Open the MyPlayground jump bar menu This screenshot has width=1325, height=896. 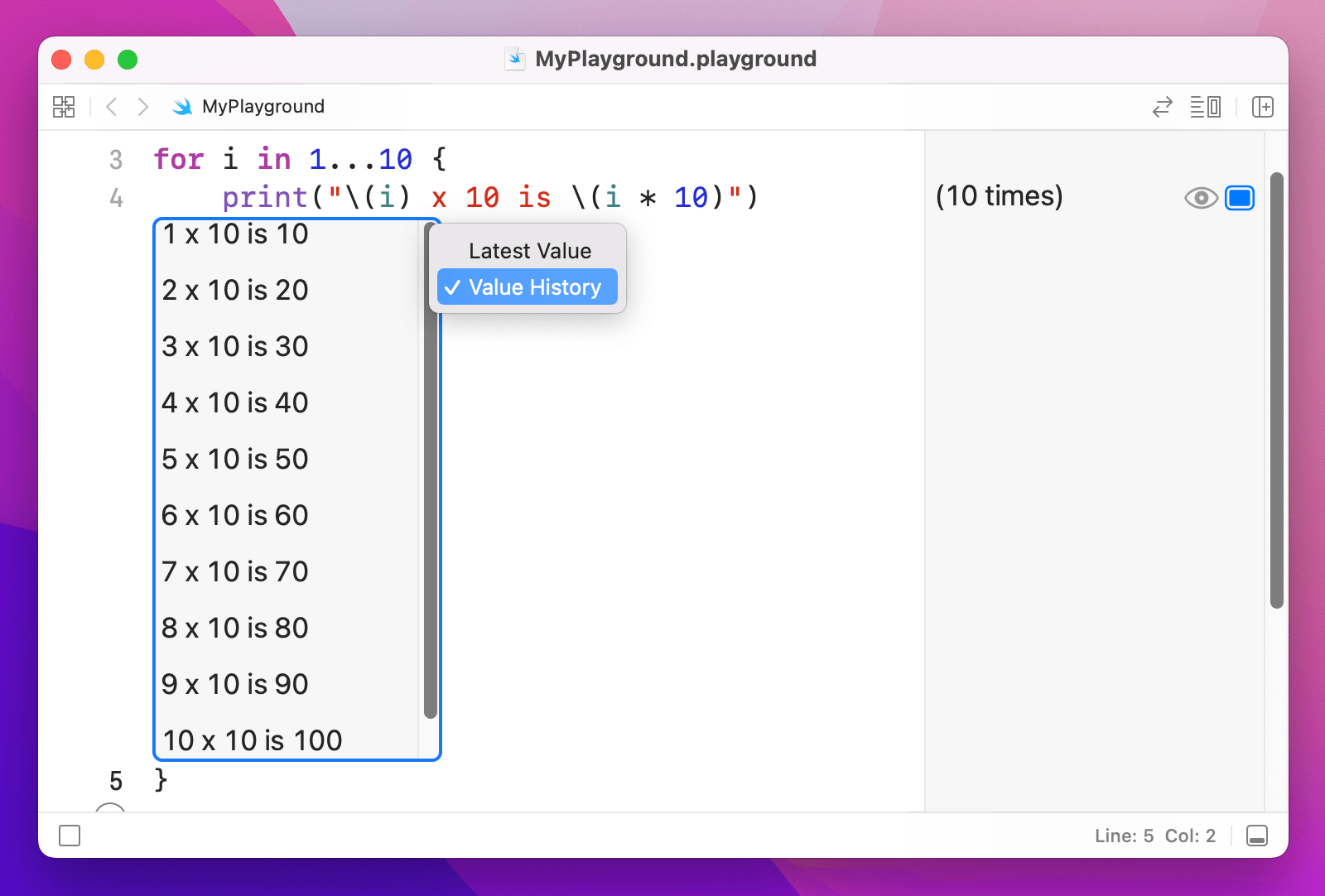tap(263, 106)
